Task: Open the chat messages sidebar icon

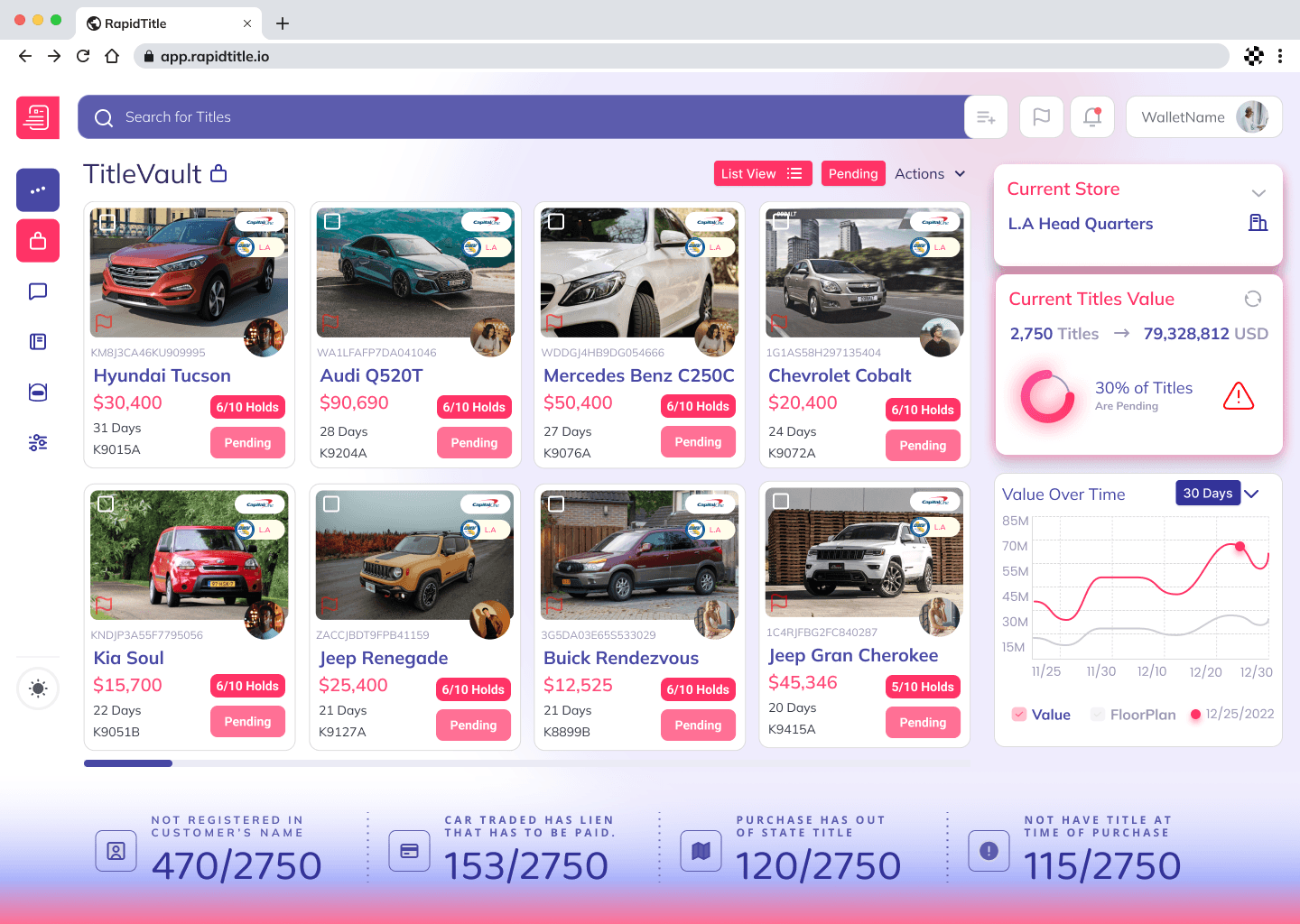Action: [38, 291]
